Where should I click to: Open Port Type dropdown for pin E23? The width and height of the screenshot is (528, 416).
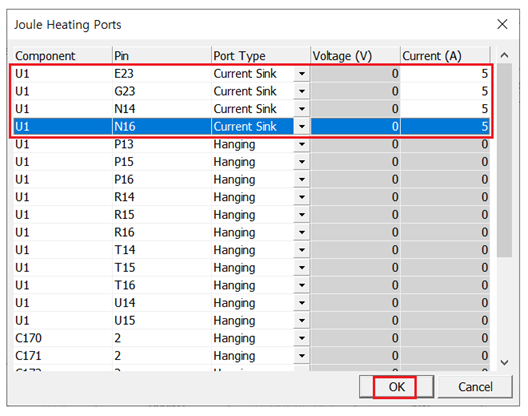(x=302, y=73)
